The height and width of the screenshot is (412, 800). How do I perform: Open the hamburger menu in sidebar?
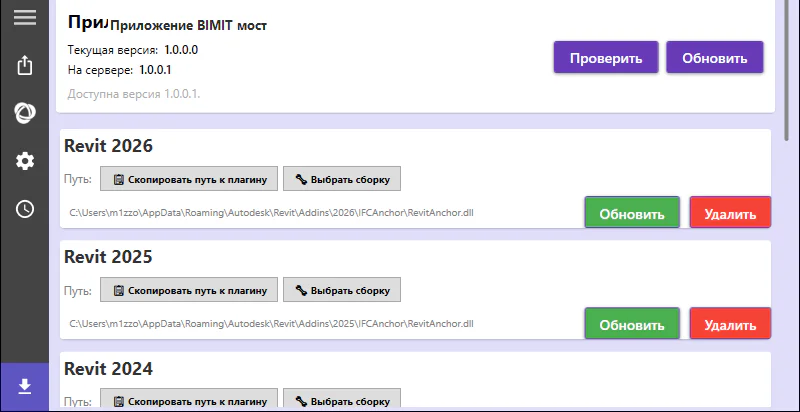coord(24,17)
